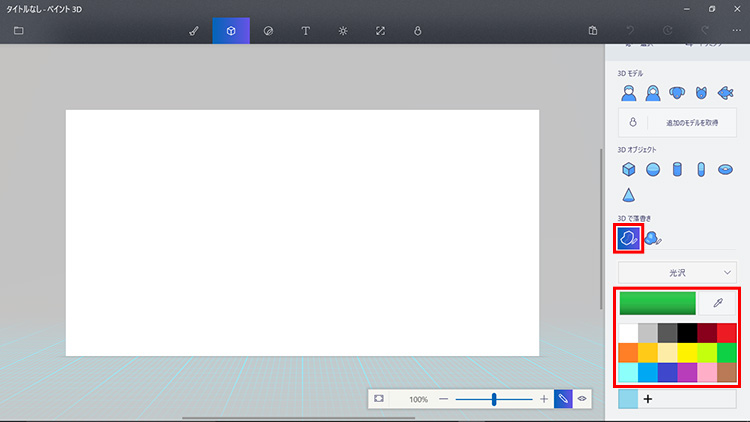
Task: Select the Text tool
Action: point(305,31)
